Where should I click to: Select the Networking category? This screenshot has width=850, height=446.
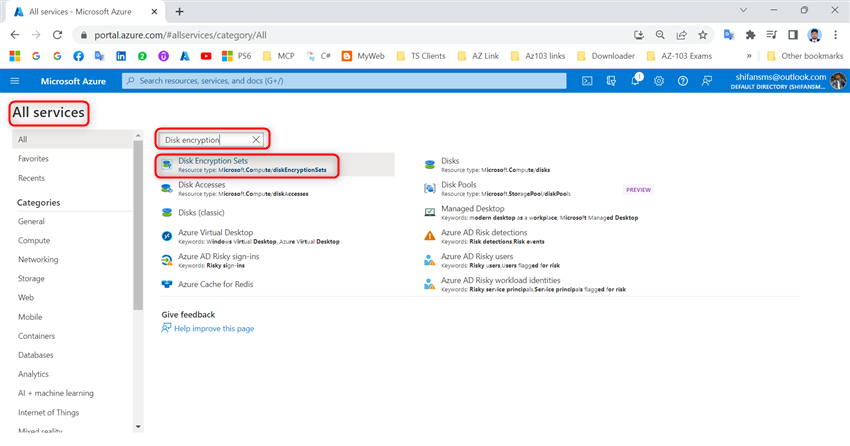(38, 260)
